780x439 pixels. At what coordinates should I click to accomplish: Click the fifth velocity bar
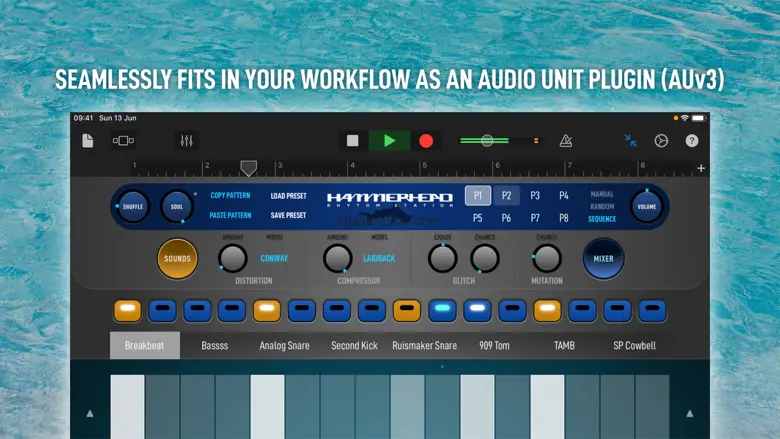(x=267, y=407)
